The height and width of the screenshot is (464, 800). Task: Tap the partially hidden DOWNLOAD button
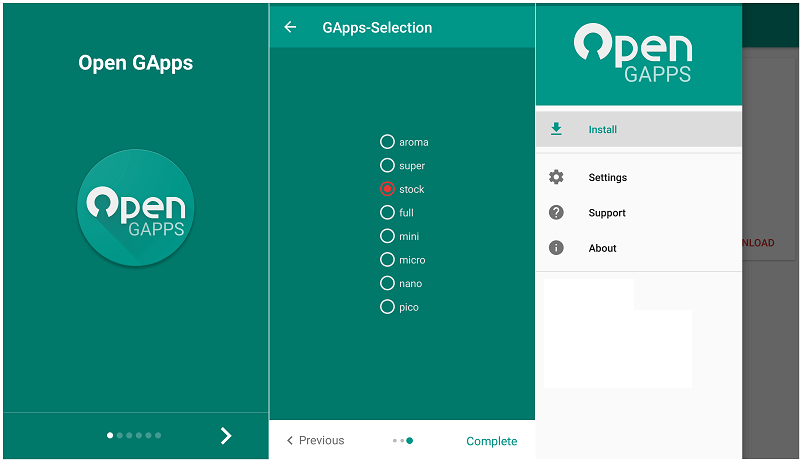point(758,243)
